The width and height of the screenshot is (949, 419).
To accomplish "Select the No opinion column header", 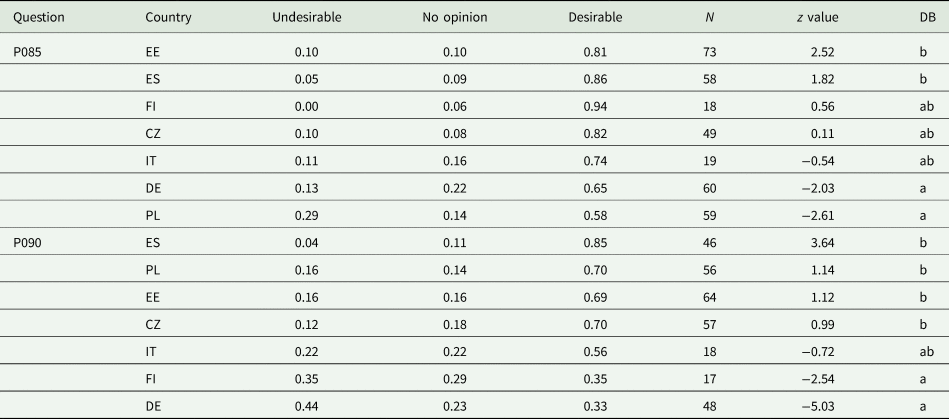I will coord(451,19).
